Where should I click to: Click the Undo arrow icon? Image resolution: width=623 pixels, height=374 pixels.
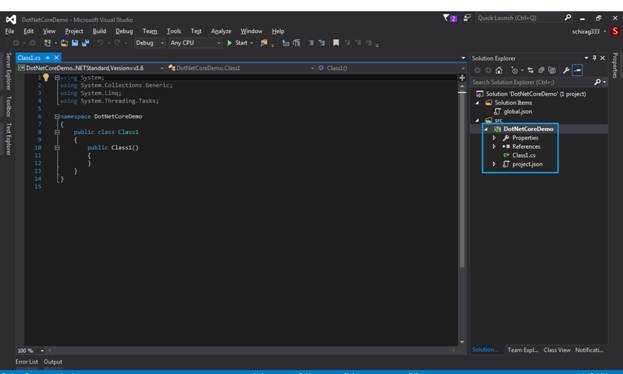[x=100, y=43]
